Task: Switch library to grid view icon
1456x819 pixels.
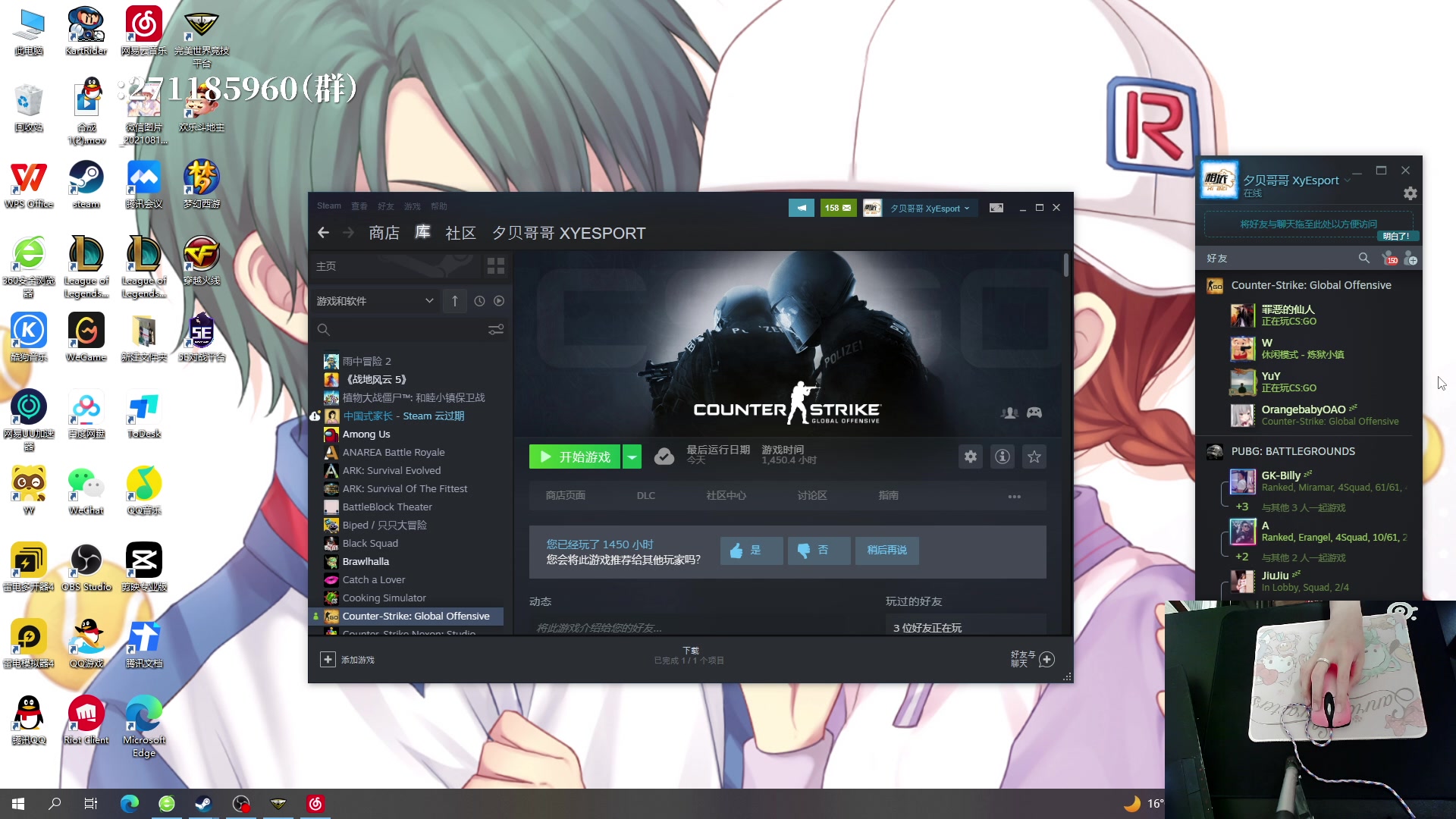Action: [x=496, y=266]
